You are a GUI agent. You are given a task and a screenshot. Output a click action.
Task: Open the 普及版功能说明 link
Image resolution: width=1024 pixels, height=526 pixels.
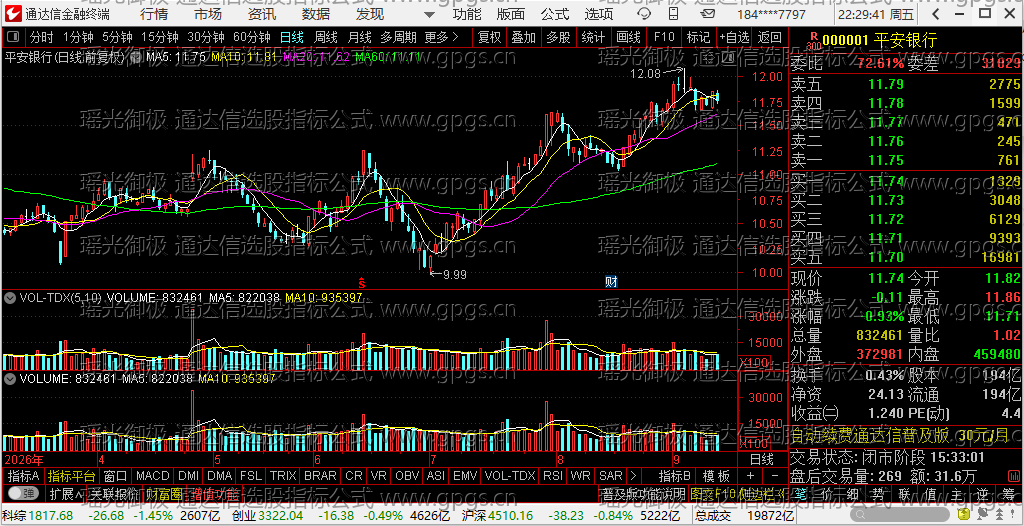(x=643, y=493)
